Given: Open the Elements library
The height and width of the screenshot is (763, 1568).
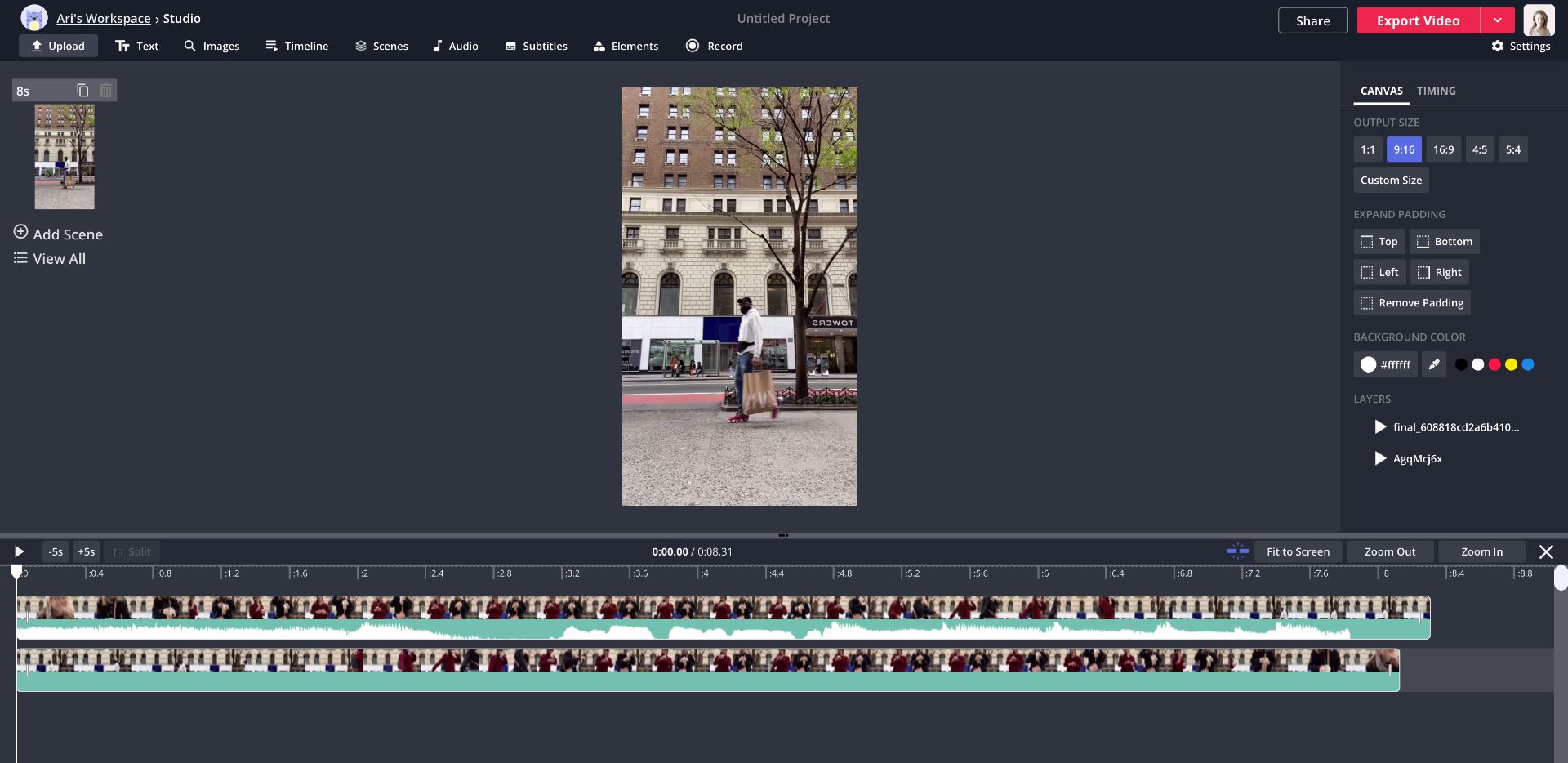Looking at the screenshot, I should pos(625,46).
